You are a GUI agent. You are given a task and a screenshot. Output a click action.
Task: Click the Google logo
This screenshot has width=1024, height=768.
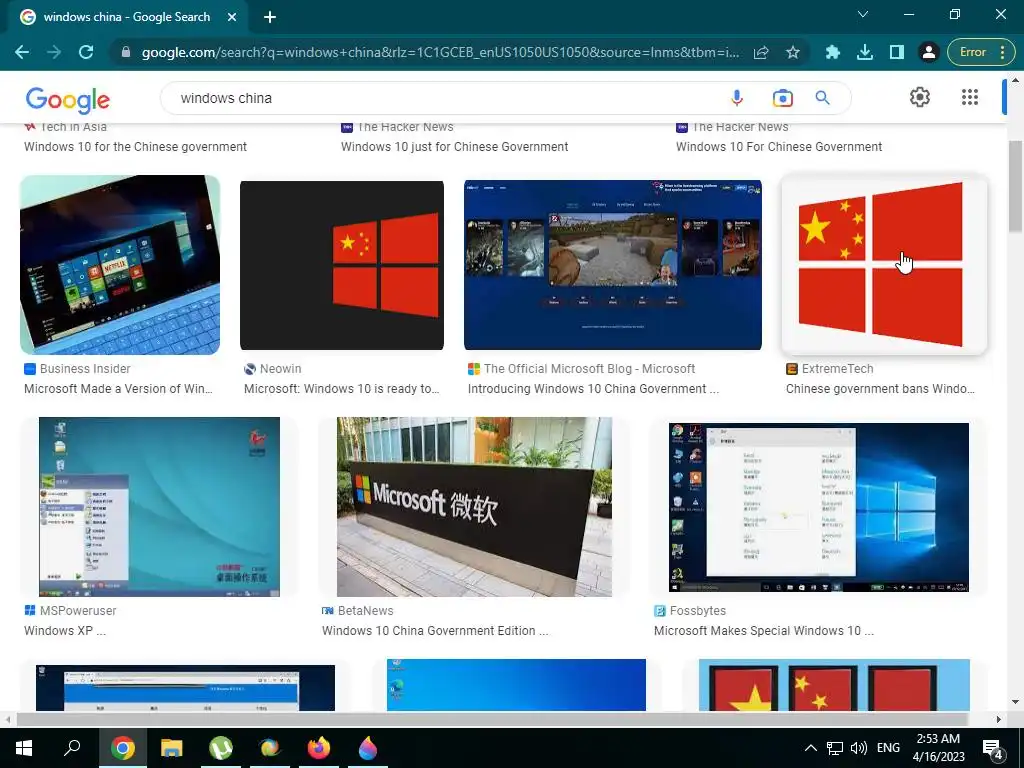[x=68, y=99]
